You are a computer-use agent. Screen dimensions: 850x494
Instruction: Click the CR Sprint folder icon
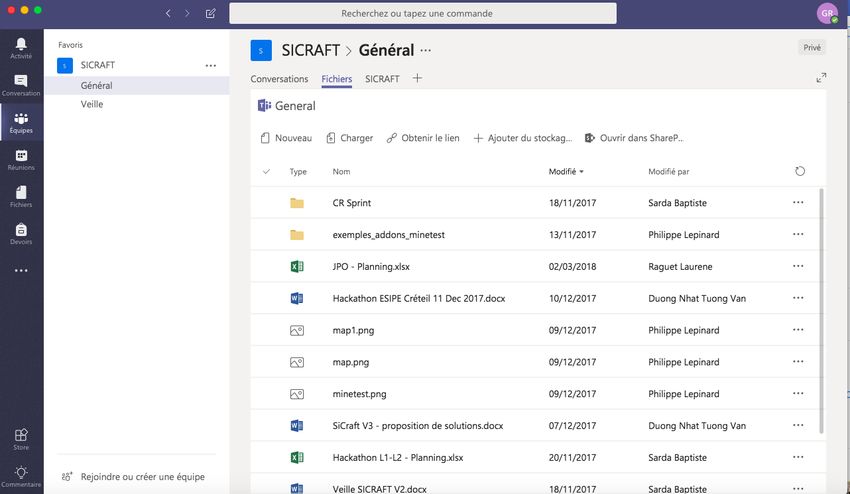pos(297,203)
